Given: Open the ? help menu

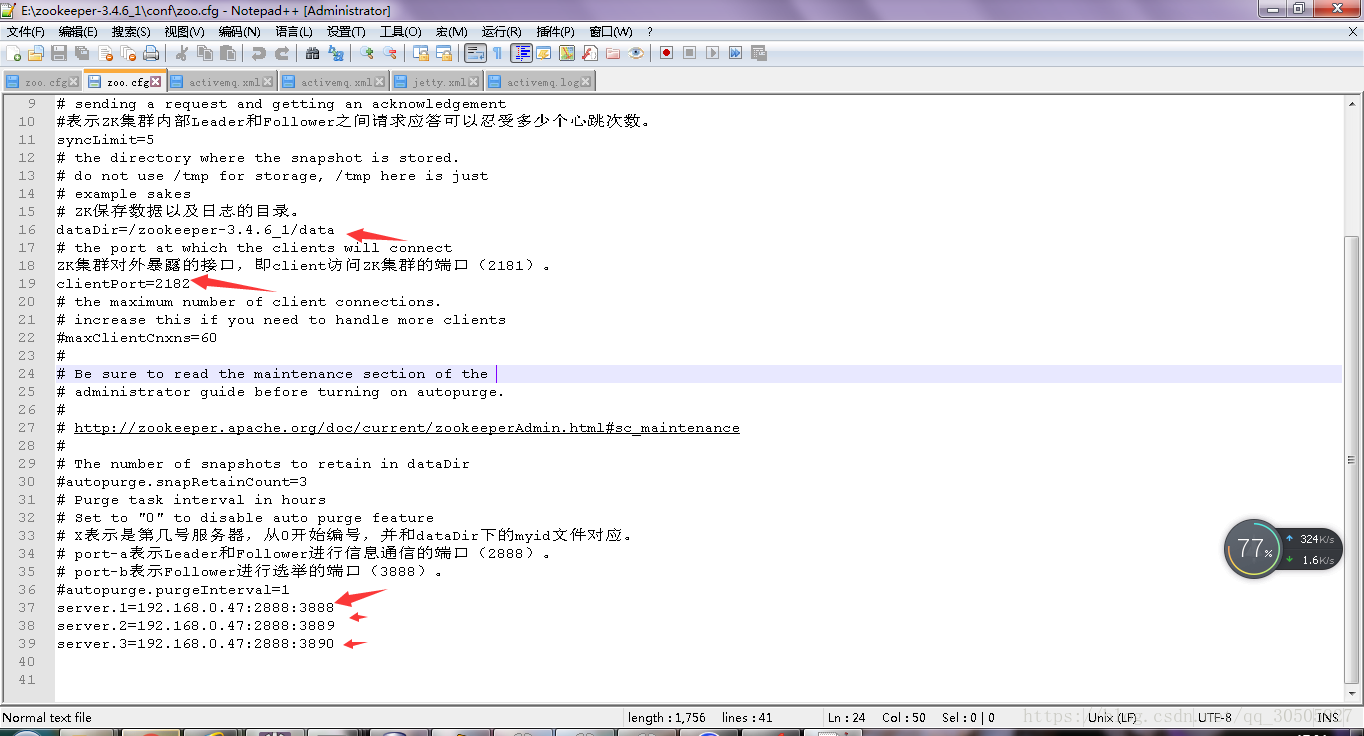Looking at the screenshot, I should pos(649,32).
